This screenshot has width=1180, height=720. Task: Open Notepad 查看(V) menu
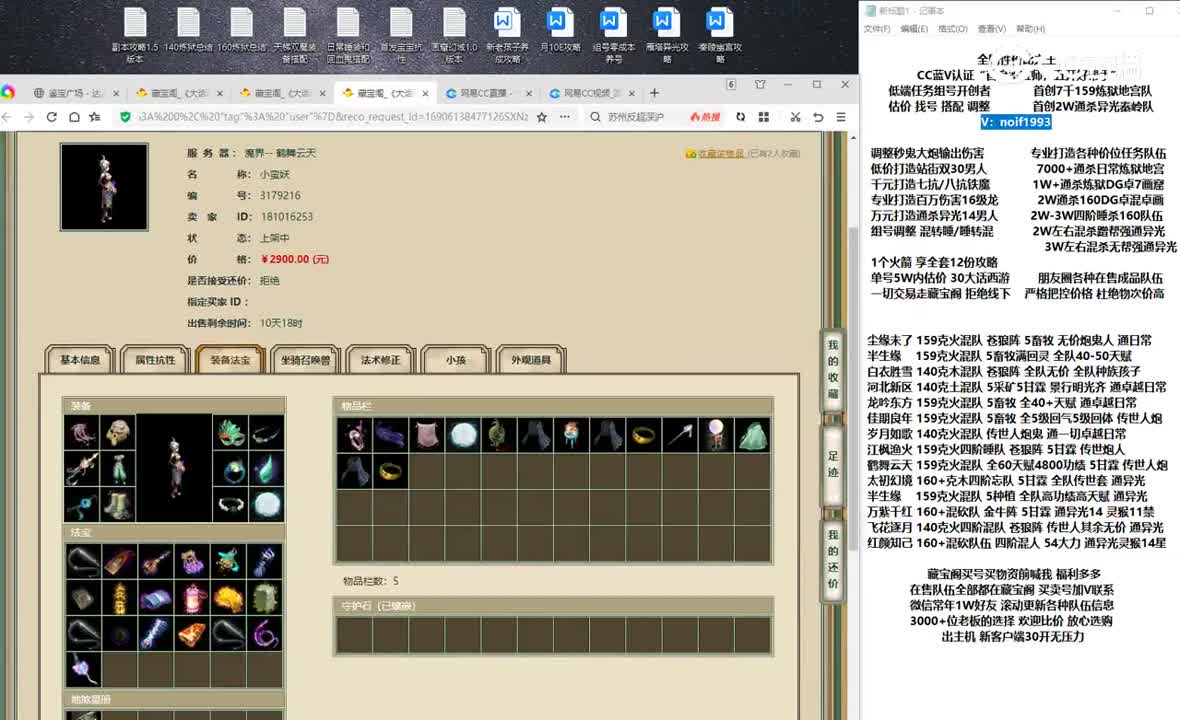tap(991, 29)
